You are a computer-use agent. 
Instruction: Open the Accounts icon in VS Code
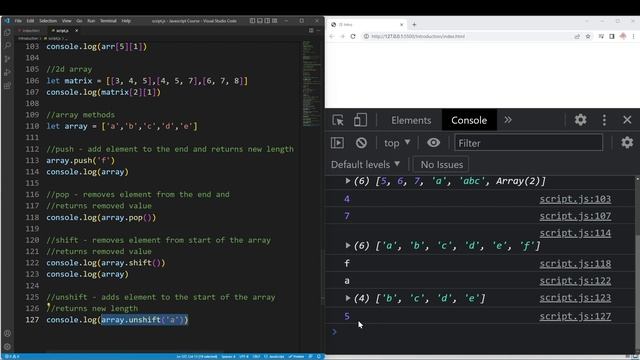click(x=7, y=333)
